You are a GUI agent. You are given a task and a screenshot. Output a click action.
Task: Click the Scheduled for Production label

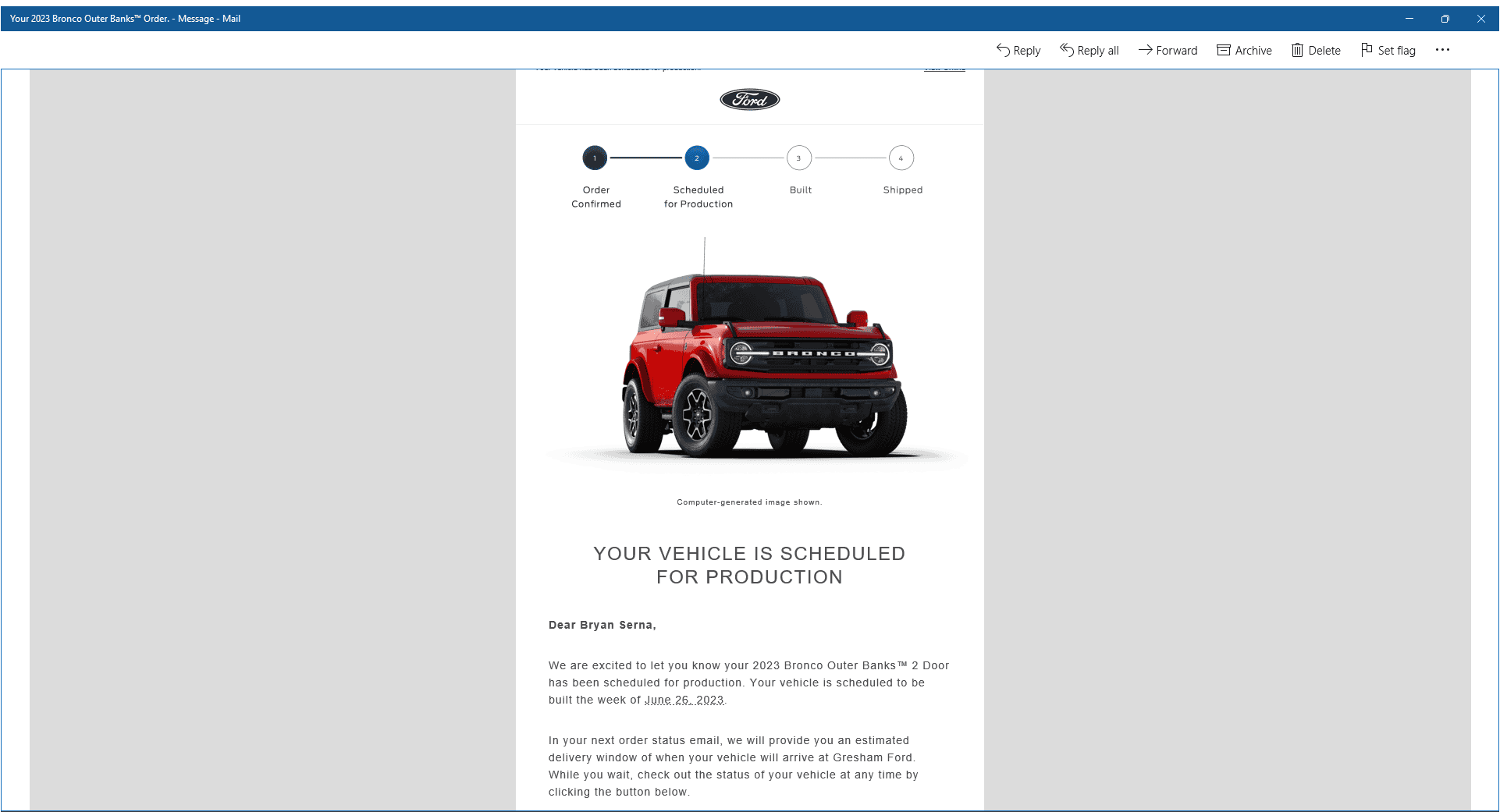pos(698,197)
